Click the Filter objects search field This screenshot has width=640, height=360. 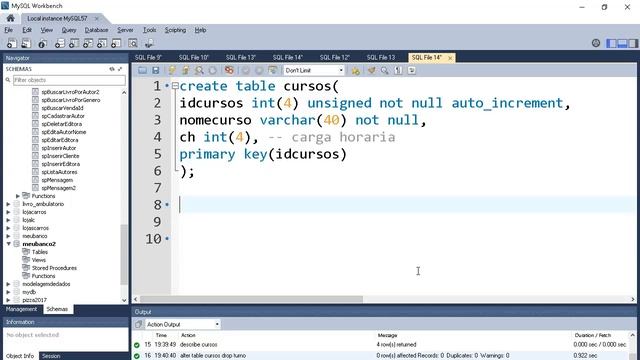69,80
